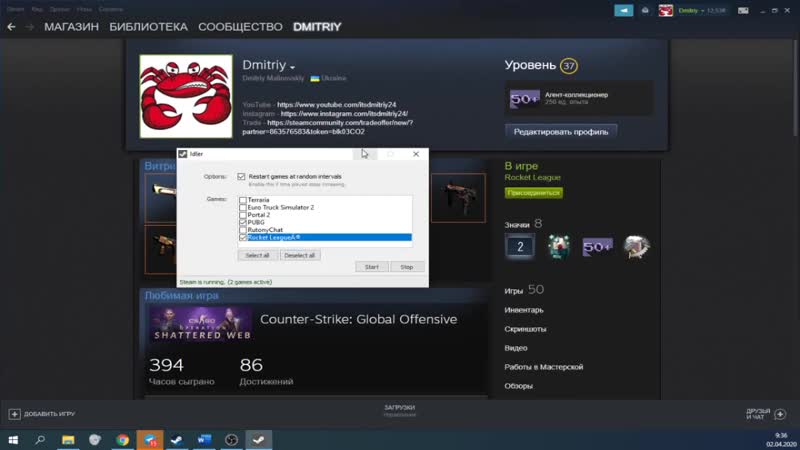The image size is (800, 450).
Task: Click Deselect all in Idler
Action: 299,255
